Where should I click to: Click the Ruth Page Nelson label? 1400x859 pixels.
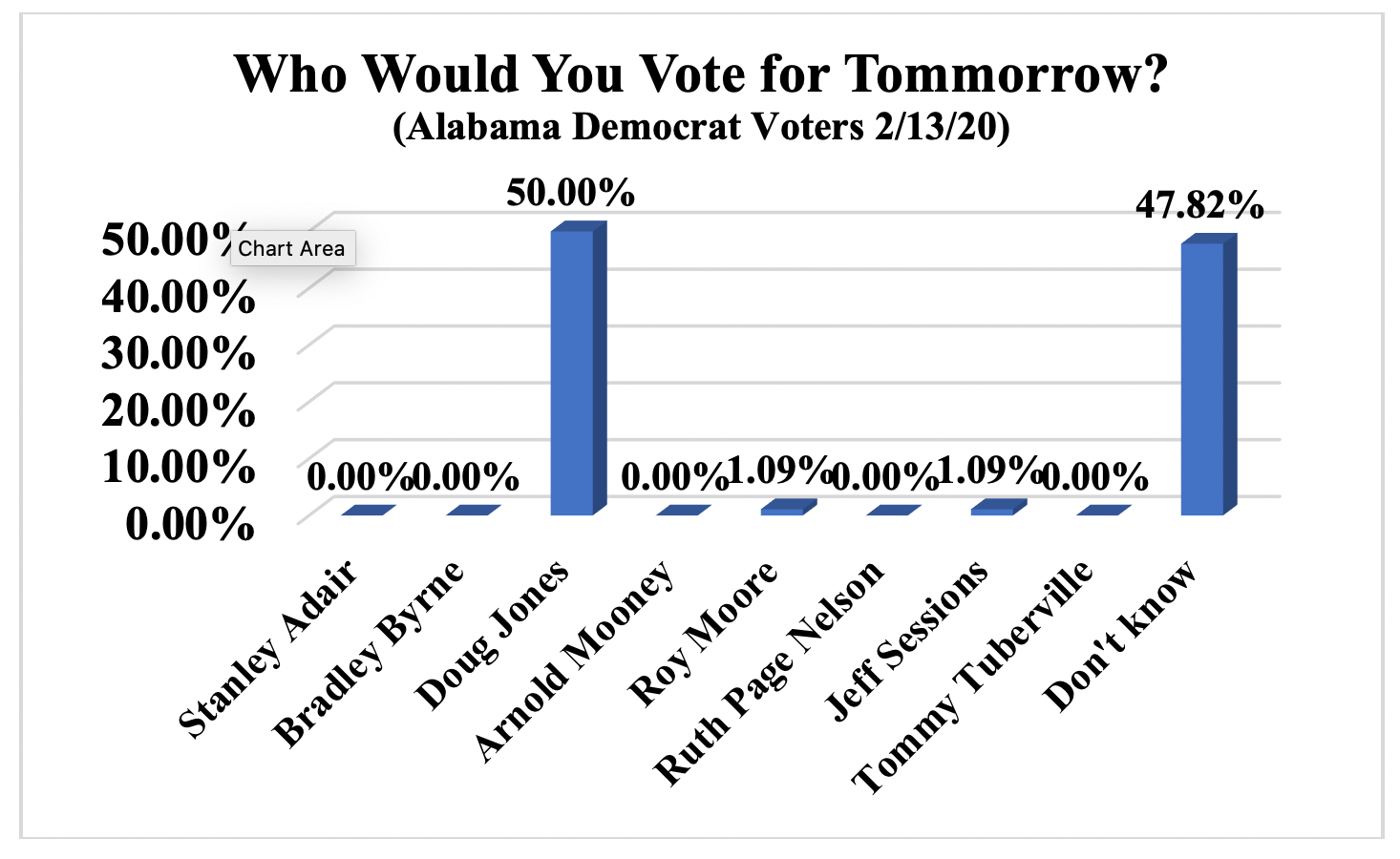767,673
